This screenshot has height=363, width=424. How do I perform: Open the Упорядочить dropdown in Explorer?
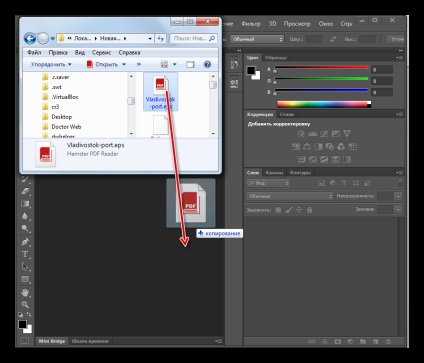(51, 64)
